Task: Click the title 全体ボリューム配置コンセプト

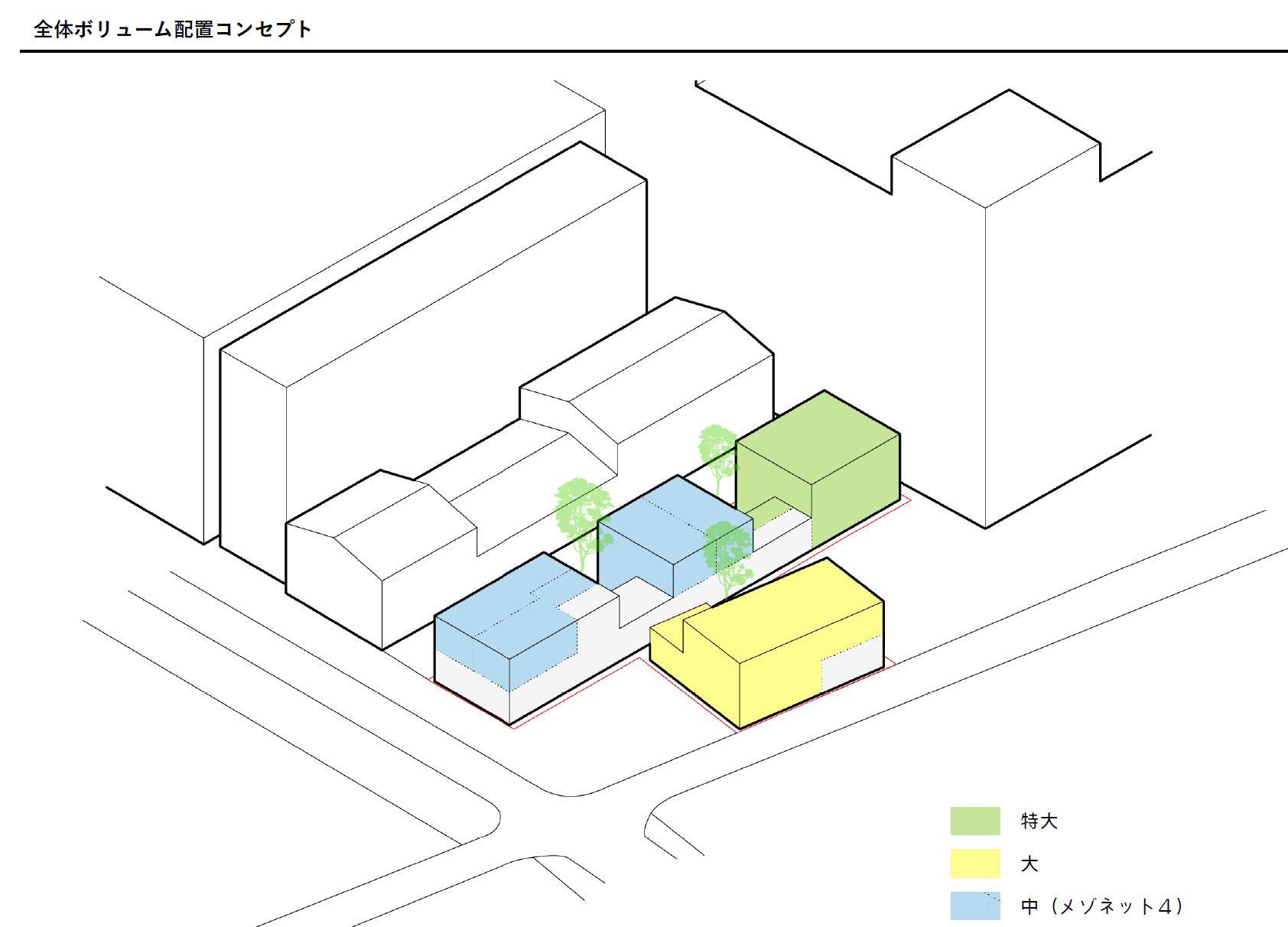Action: pyautogui.click(x=173, y=29)
